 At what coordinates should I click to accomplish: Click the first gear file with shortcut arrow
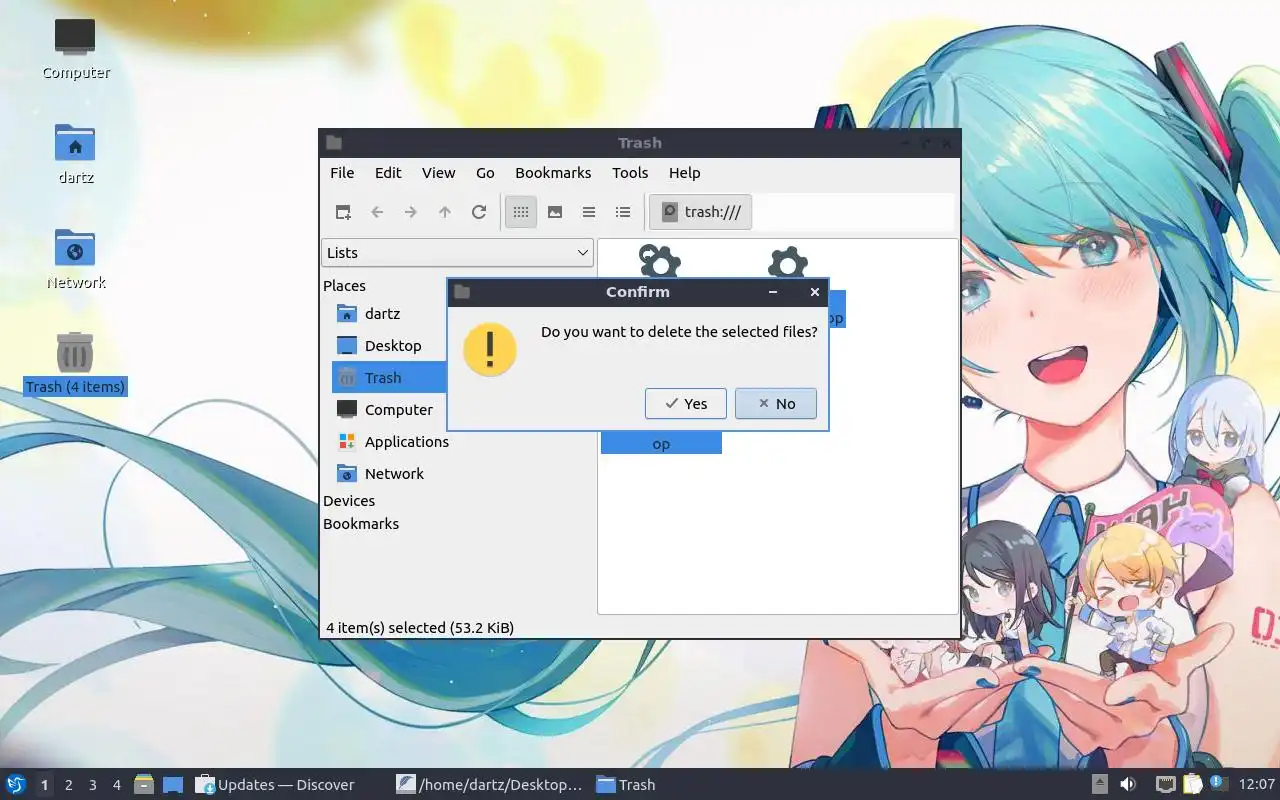point(659,260)
